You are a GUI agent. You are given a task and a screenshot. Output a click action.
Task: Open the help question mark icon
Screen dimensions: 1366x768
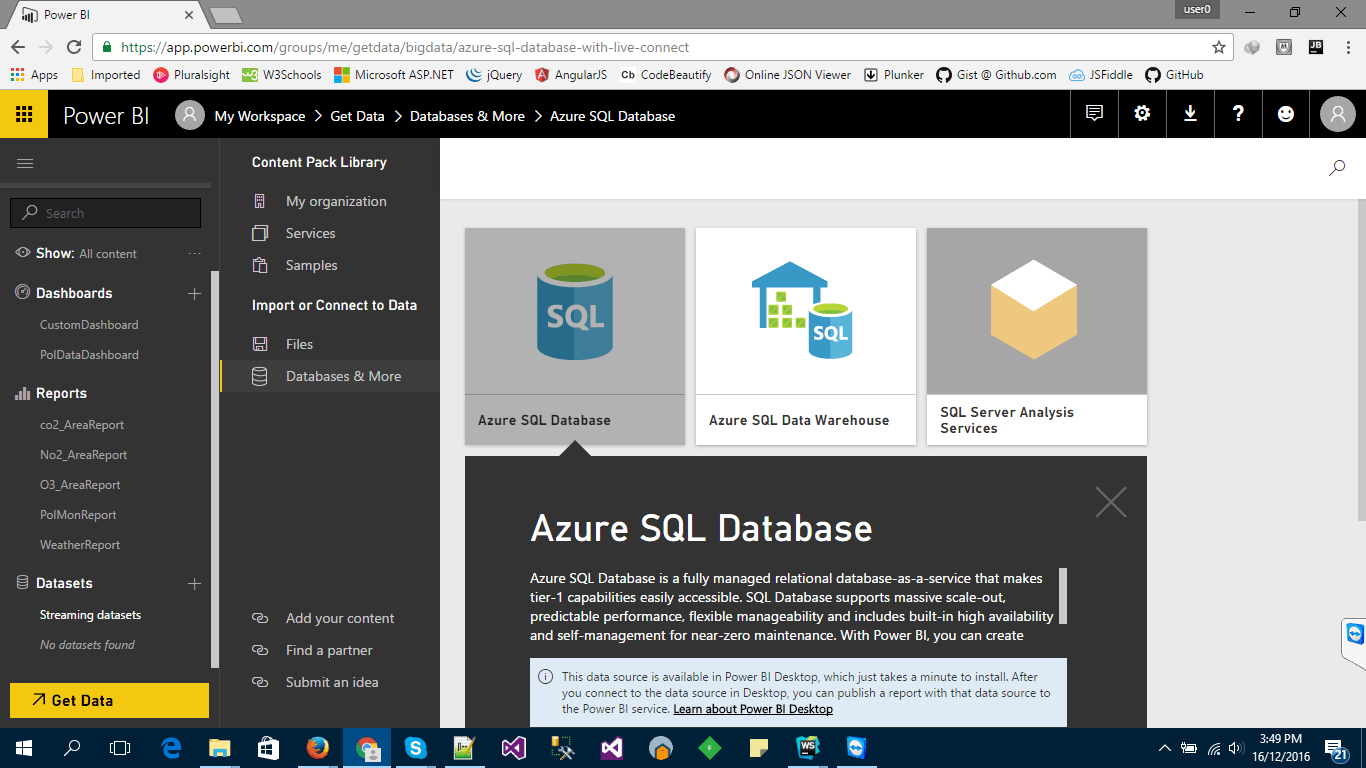(1238, 115)
